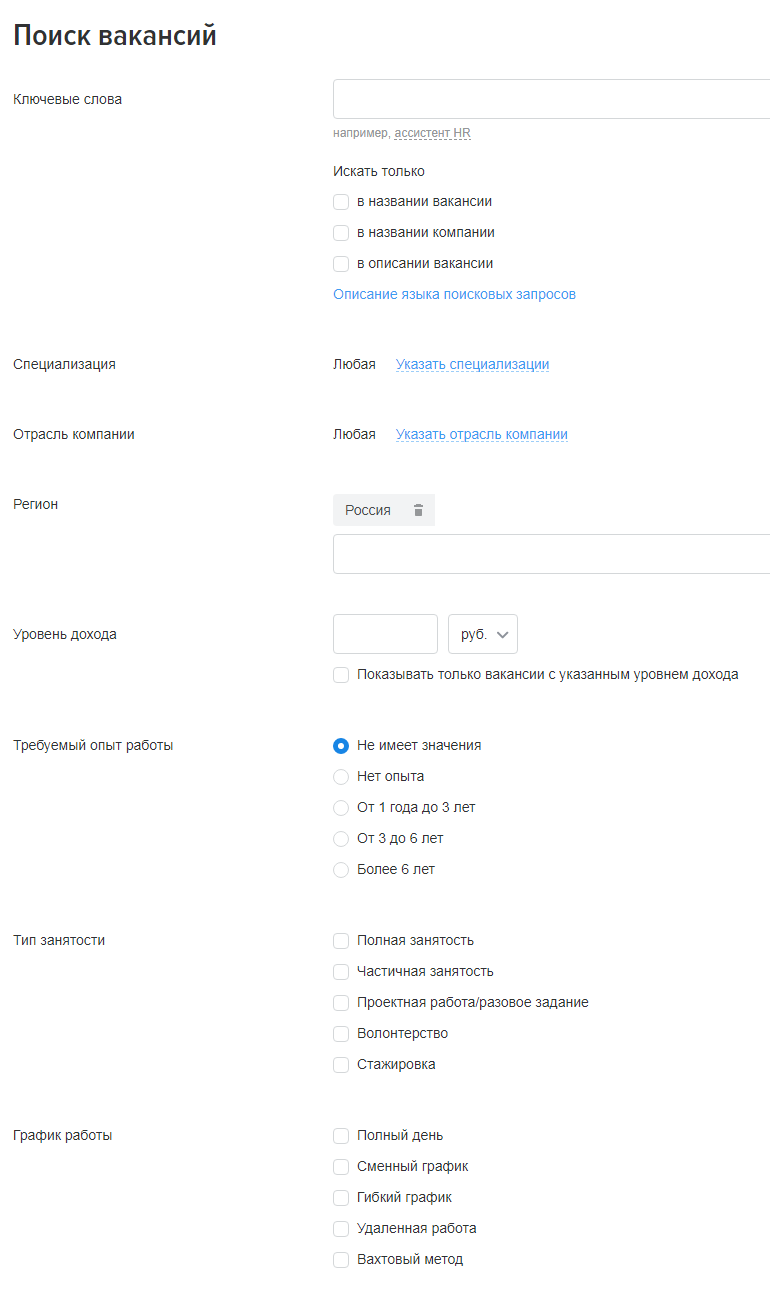The image size is (770, 1290).
Task: Open «Описание языка поисковых запросов»
Action: tap(454, 294)
